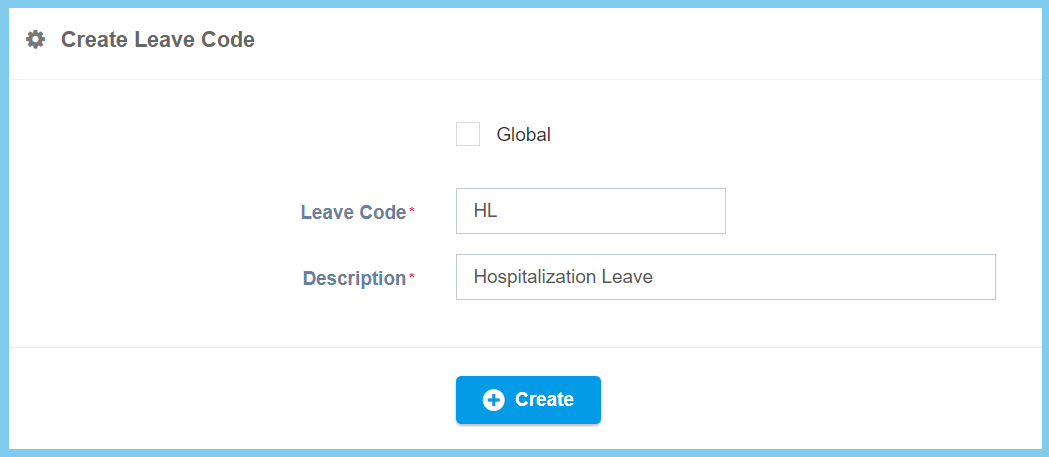This screenshot has height=457, width=1049.
Task: Click the Create Leave Code heading
Action: (x=157, y=40)
